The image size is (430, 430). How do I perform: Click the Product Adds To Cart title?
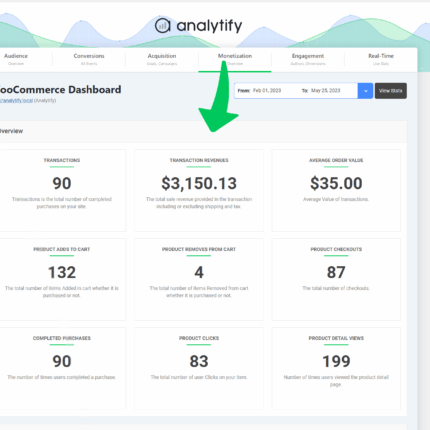(62, 249)
